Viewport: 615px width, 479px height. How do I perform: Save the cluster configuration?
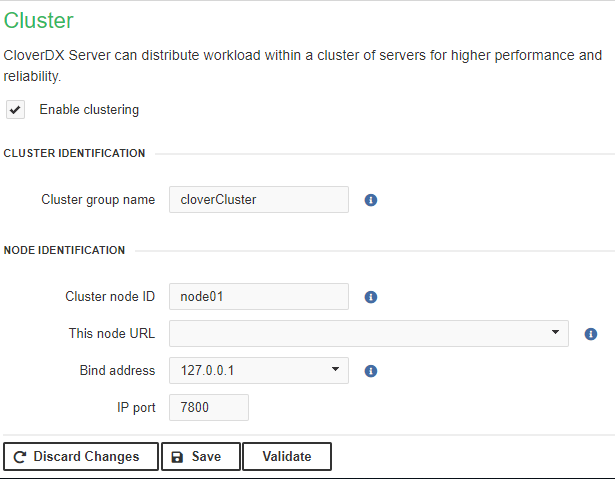tap(201, 457)
